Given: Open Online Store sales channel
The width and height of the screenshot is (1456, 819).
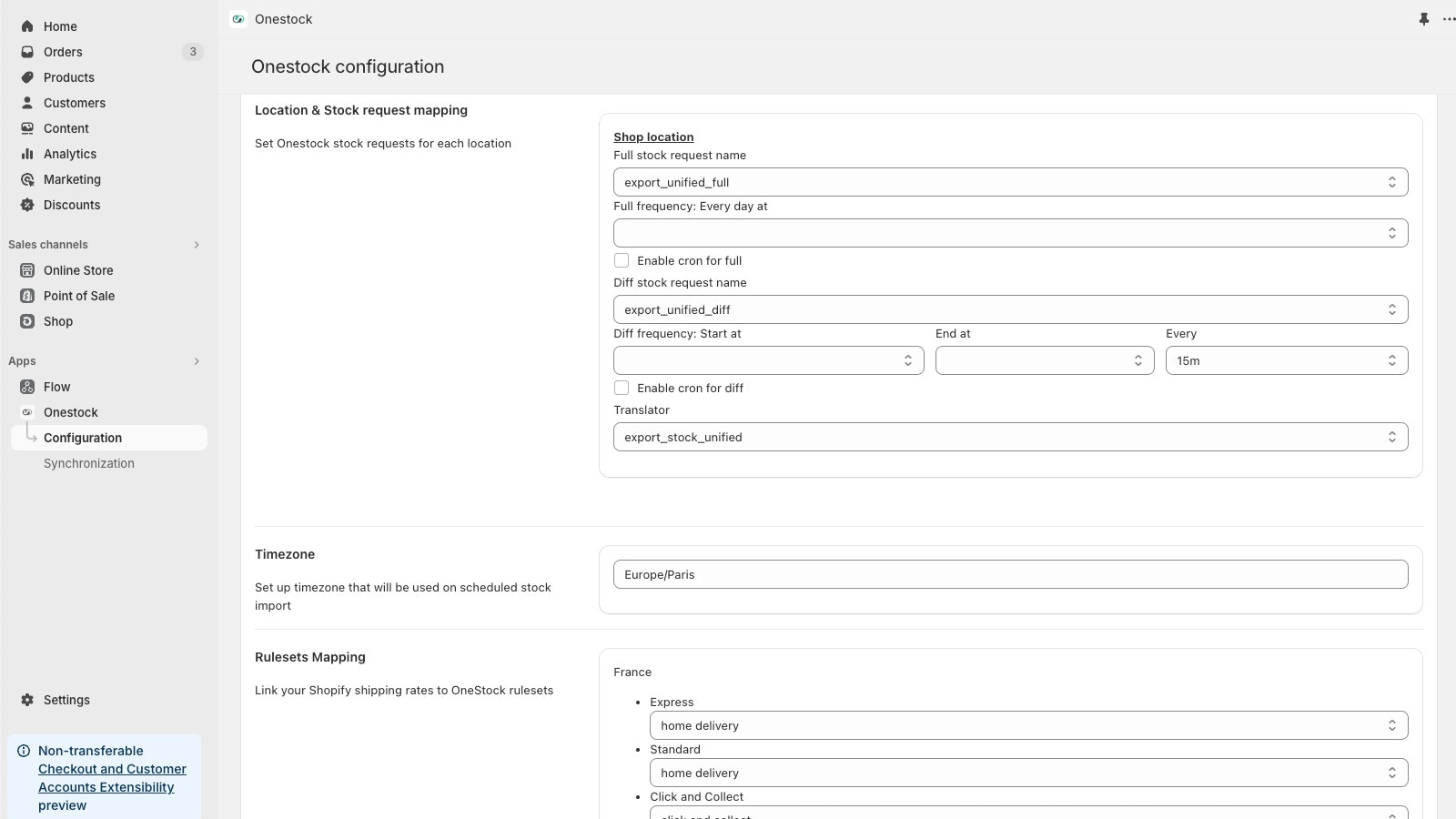Looking at the screenshot, I should [109, 270].
